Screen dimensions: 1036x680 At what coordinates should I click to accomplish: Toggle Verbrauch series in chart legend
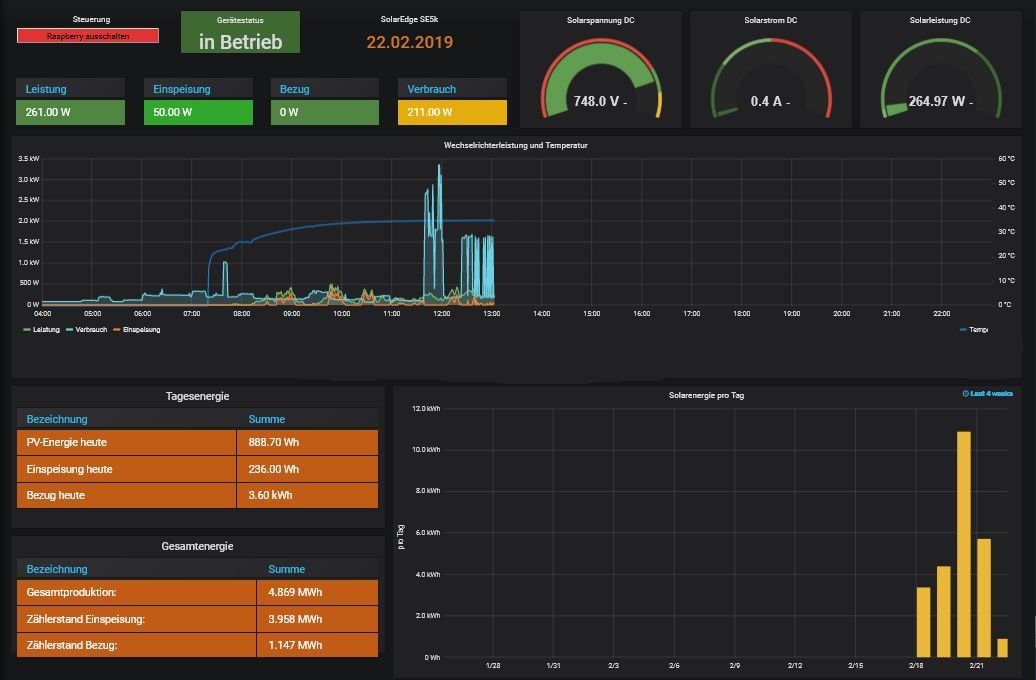[x=88, y=329]
